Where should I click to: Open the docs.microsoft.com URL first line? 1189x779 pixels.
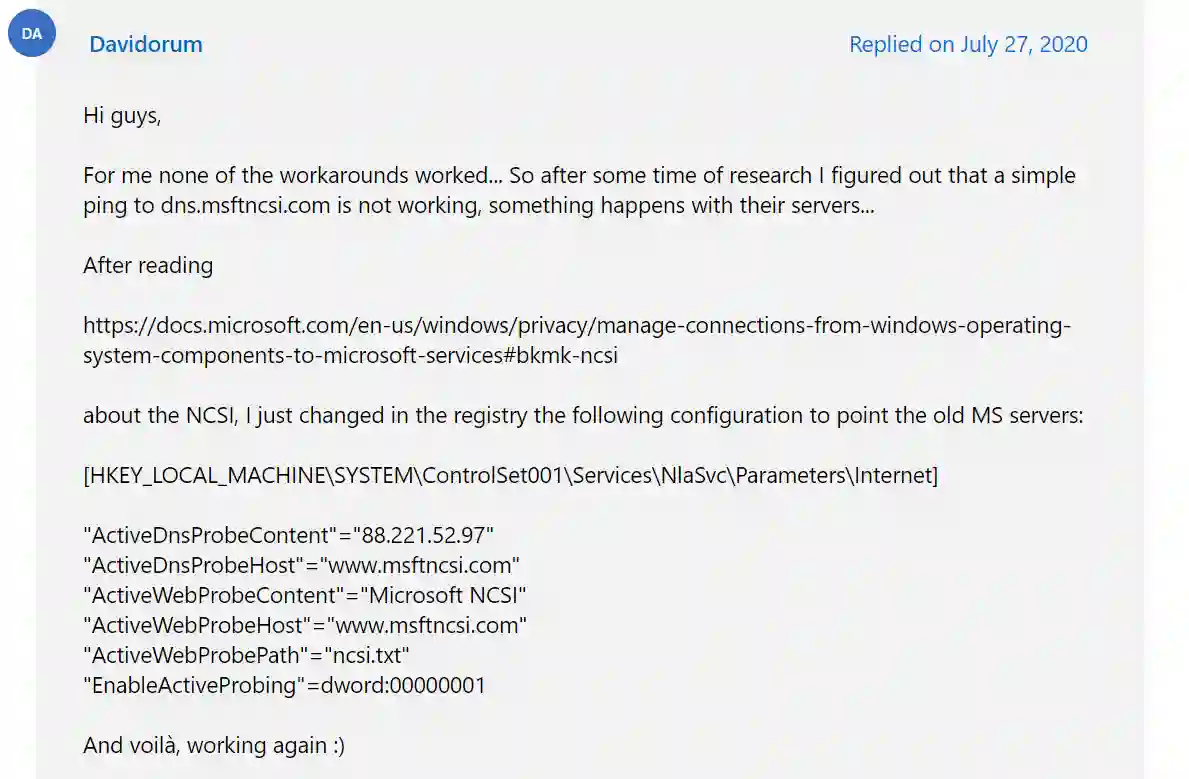pos(577,325)
